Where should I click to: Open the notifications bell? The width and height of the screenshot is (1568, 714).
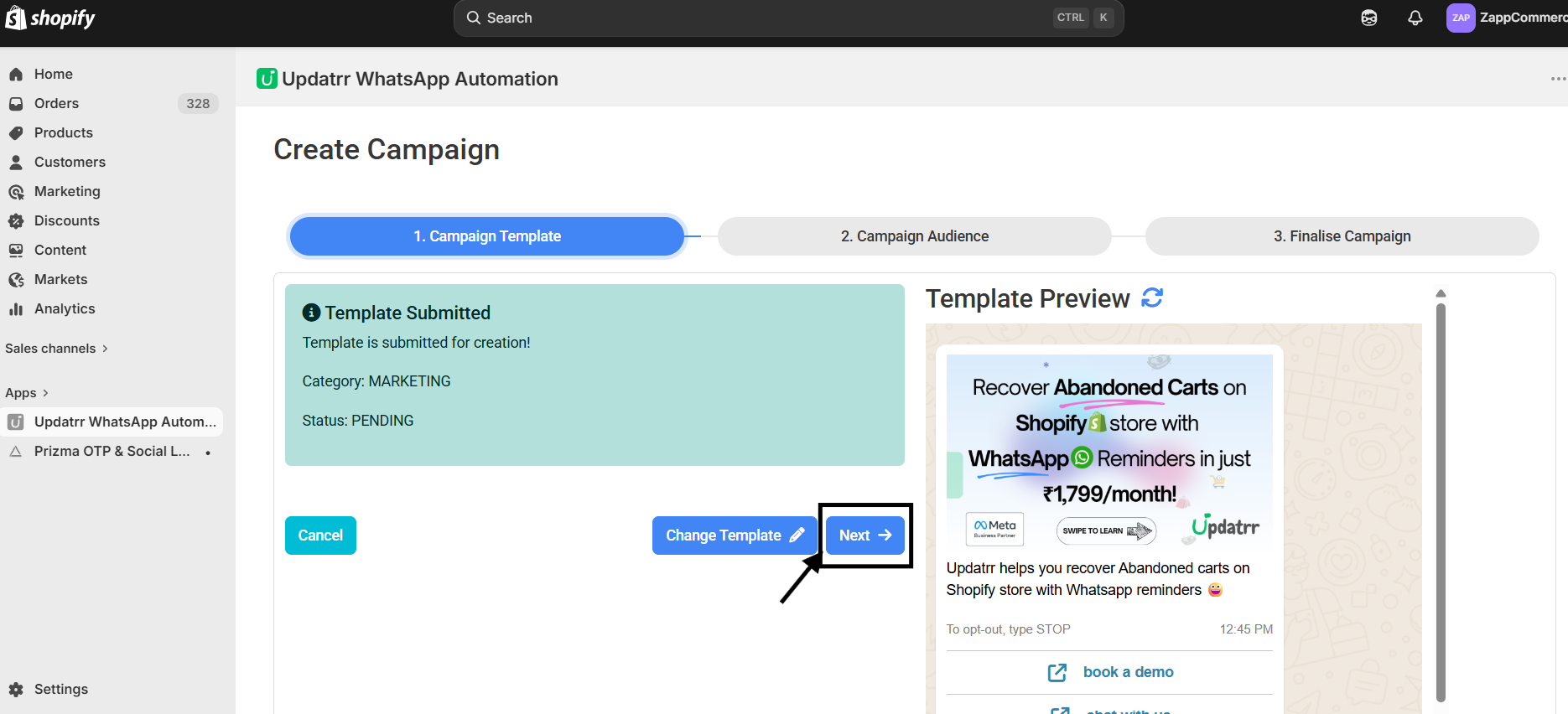1415,18
